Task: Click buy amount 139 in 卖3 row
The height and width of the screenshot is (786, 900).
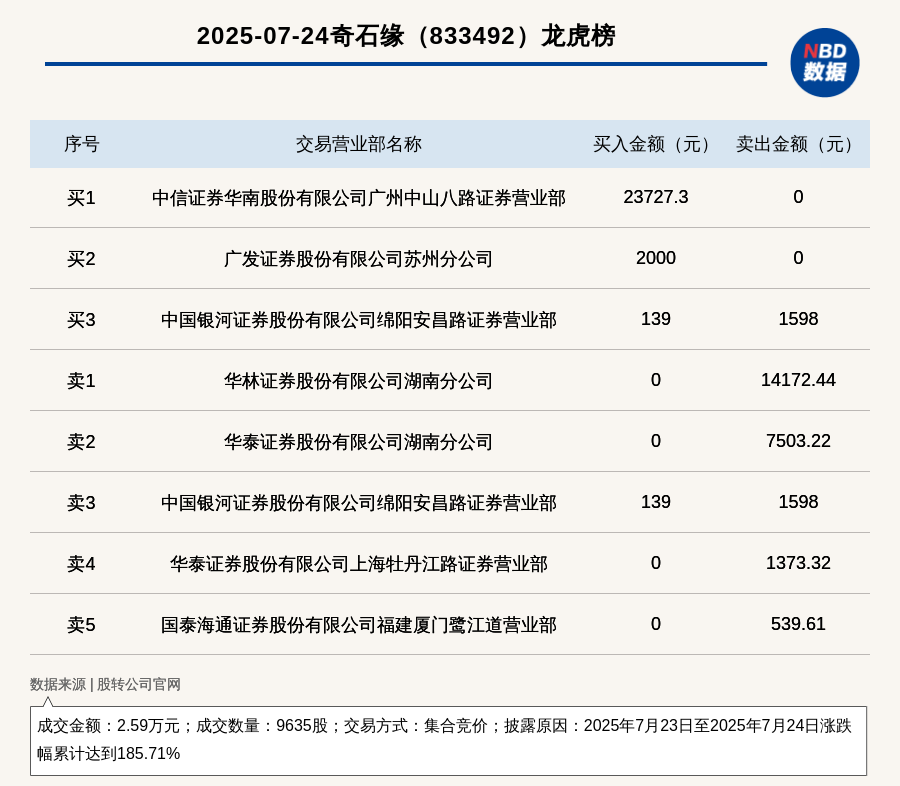Action: pos(655,502)
